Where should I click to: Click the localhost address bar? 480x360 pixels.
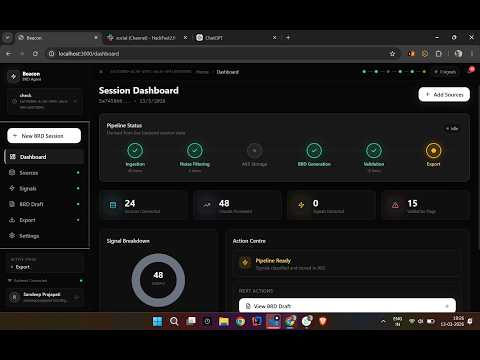coord(220,53)
